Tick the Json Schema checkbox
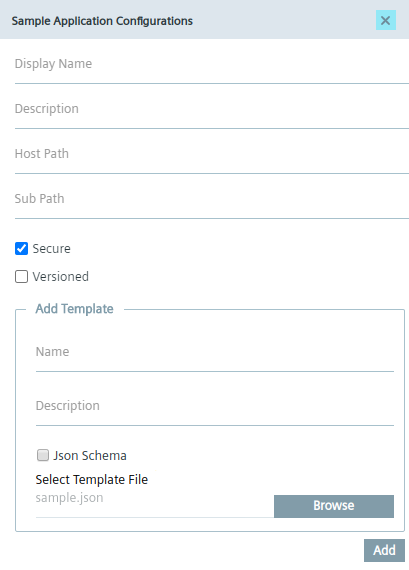 point(43,455)
